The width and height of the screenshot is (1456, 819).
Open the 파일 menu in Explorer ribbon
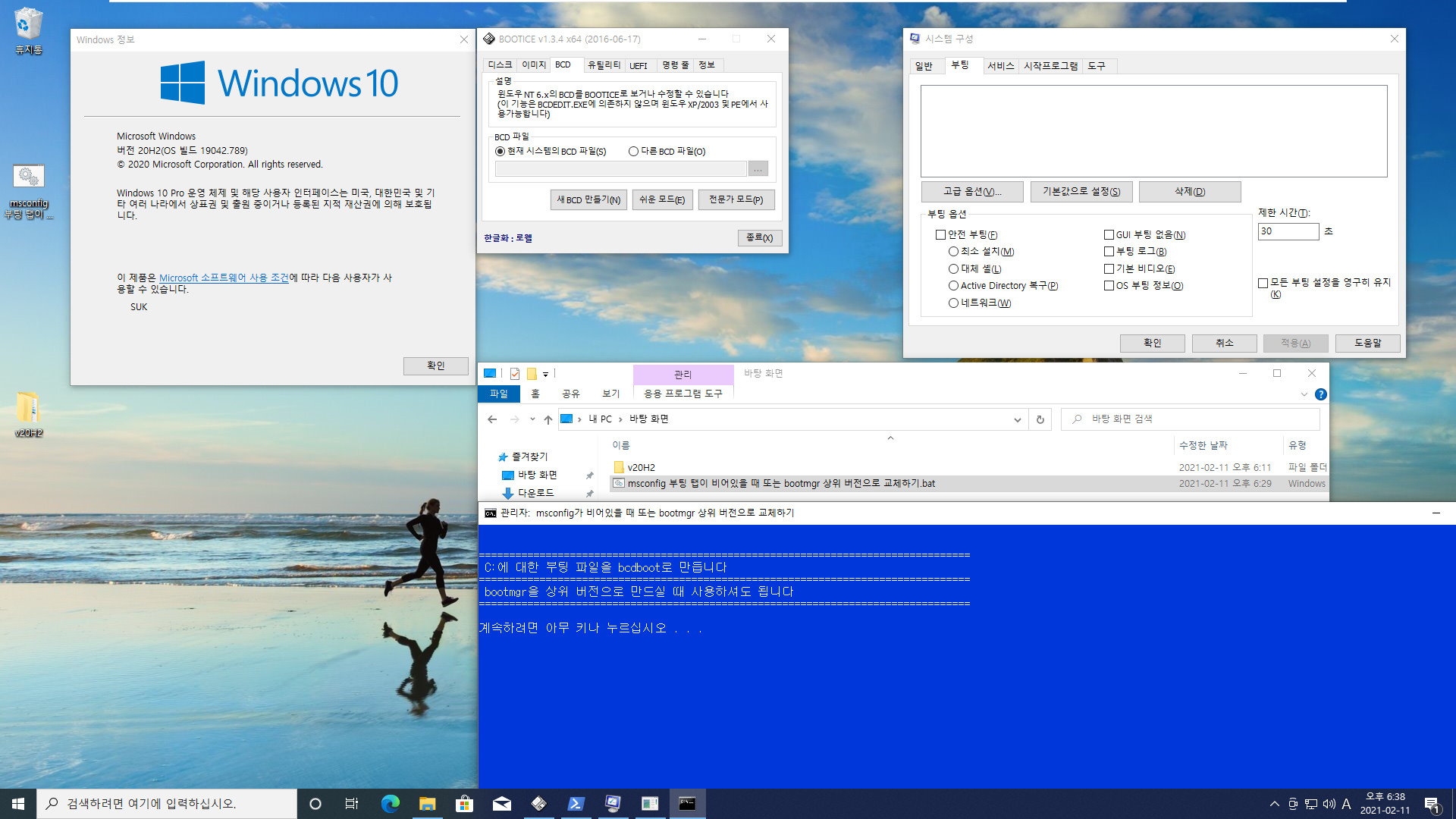point(499,394)
